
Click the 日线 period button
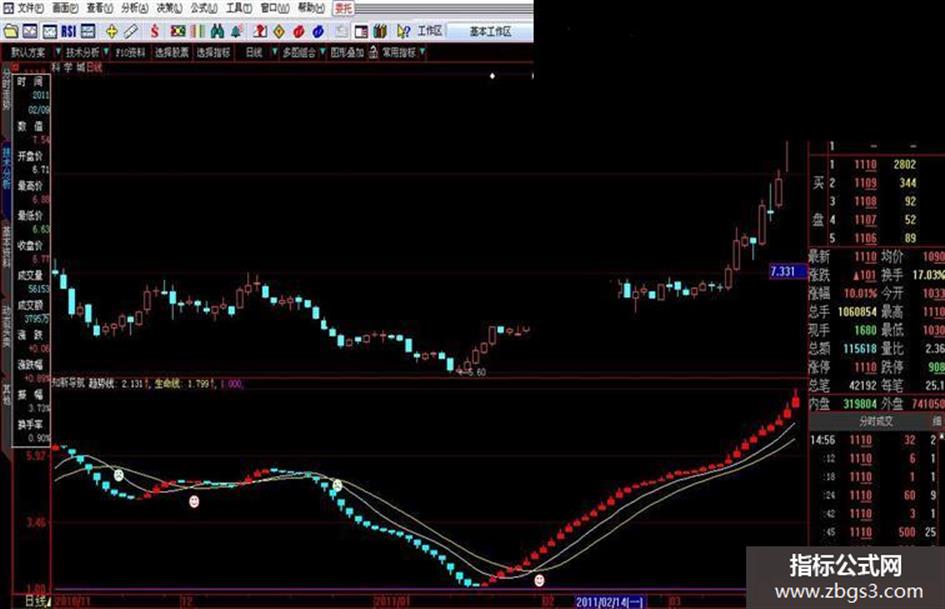pos(254,52)
